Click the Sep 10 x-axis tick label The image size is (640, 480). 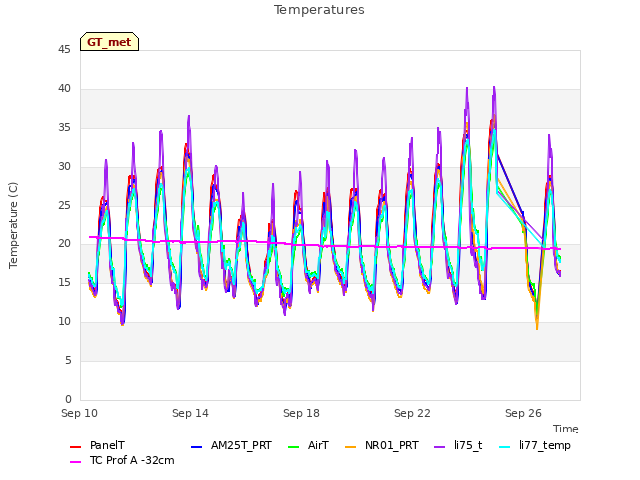80,413
